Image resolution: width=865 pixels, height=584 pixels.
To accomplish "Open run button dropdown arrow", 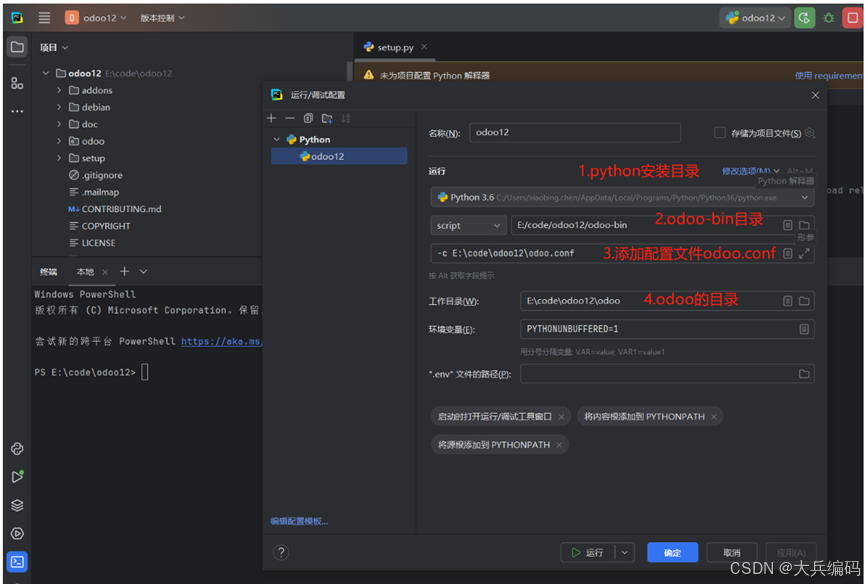I will coord(624,553).
